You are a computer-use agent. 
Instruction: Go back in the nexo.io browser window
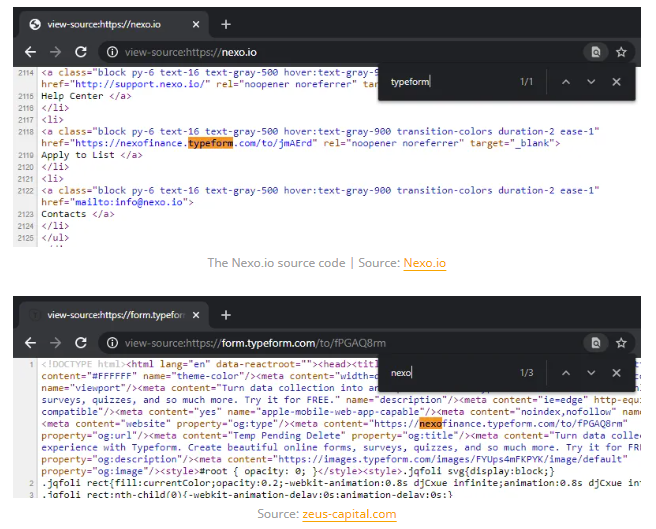click(30, 52)
